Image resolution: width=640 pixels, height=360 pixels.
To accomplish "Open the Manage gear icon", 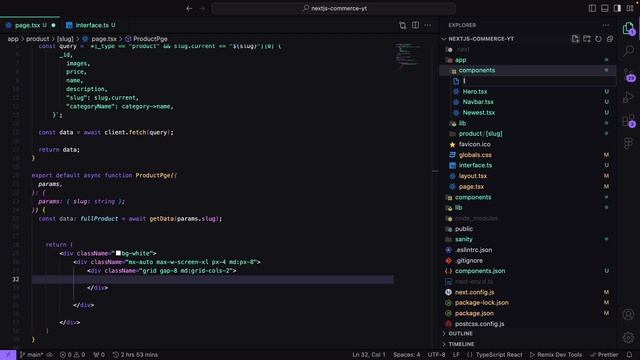I will 628,338.
